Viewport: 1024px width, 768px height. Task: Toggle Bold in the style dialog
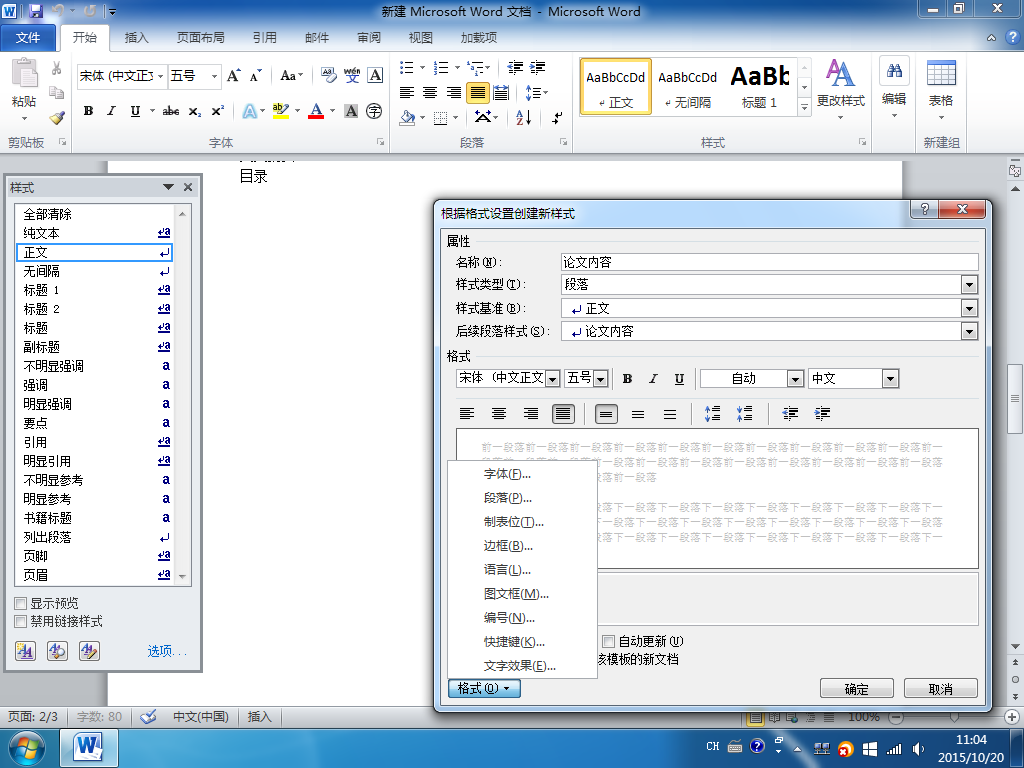point(628,379)
